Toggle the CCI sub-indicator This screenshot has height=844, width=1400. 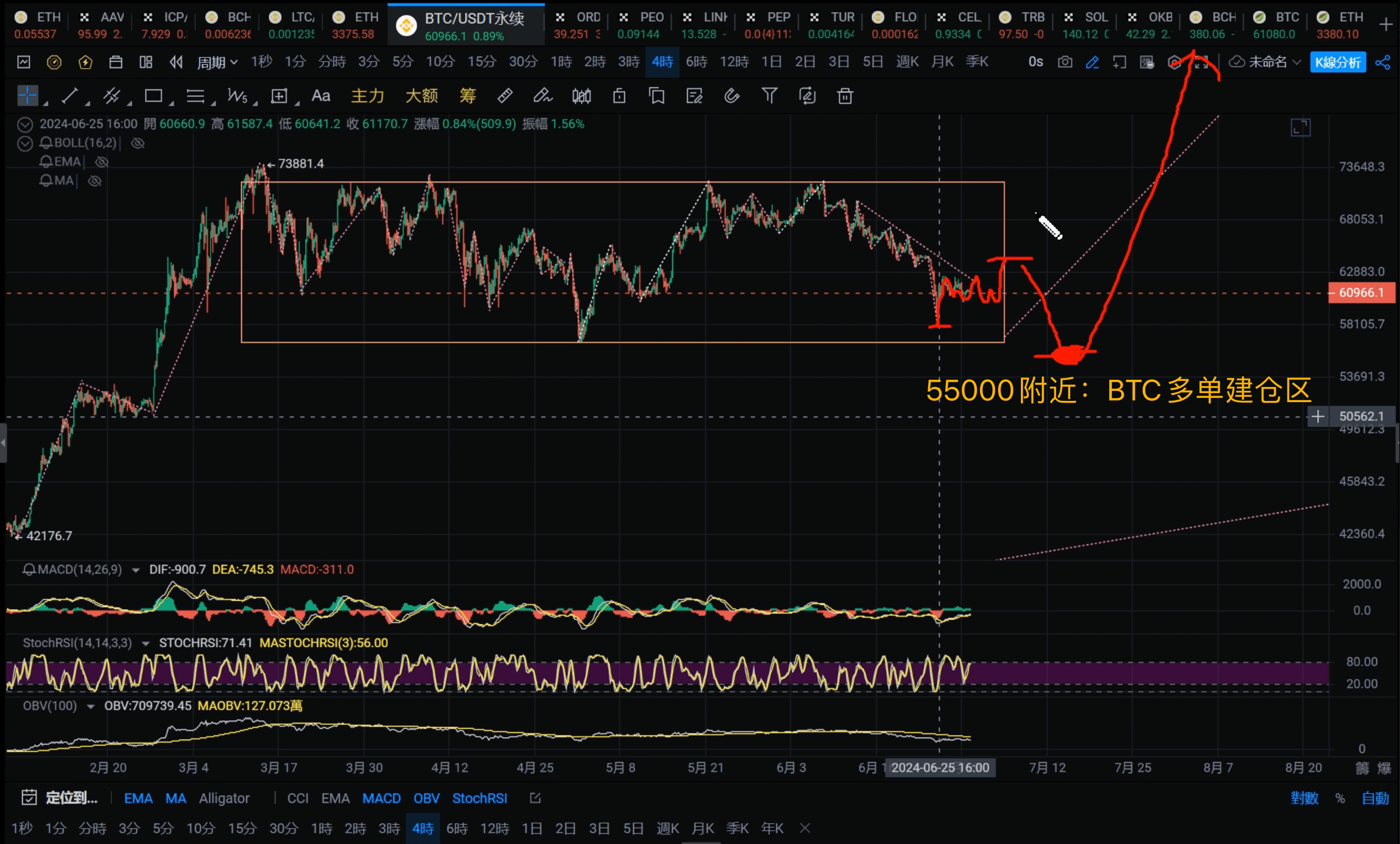[298, 798]
